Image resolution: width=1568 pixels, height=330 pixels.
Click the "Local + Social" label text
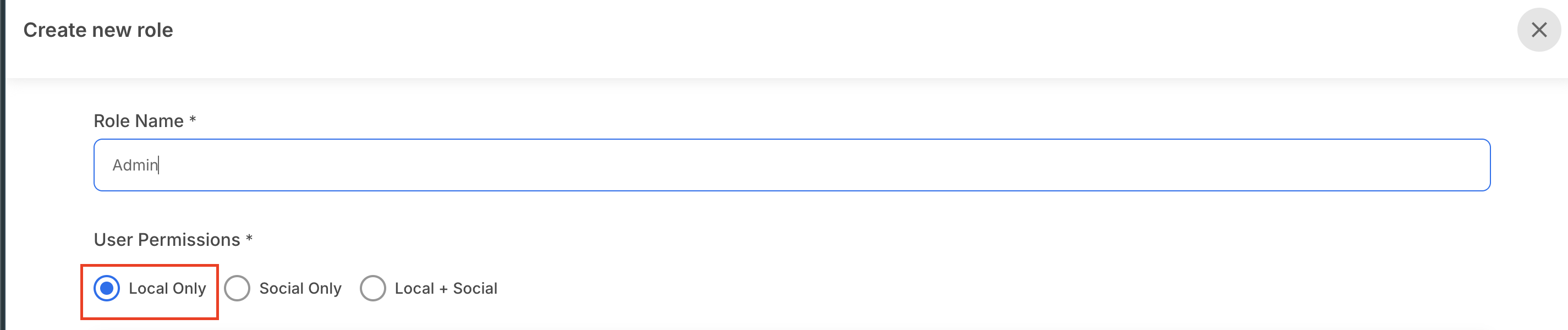446,288
